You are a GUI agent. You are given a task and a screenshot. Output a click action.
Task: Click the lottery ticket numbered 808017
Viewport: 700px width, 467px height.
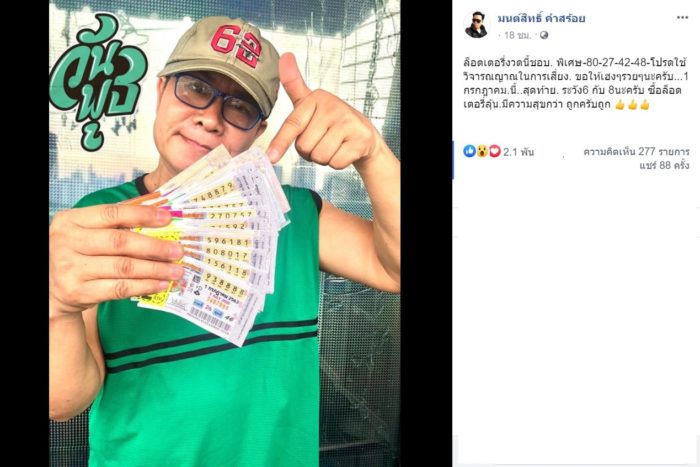(228, 255)
